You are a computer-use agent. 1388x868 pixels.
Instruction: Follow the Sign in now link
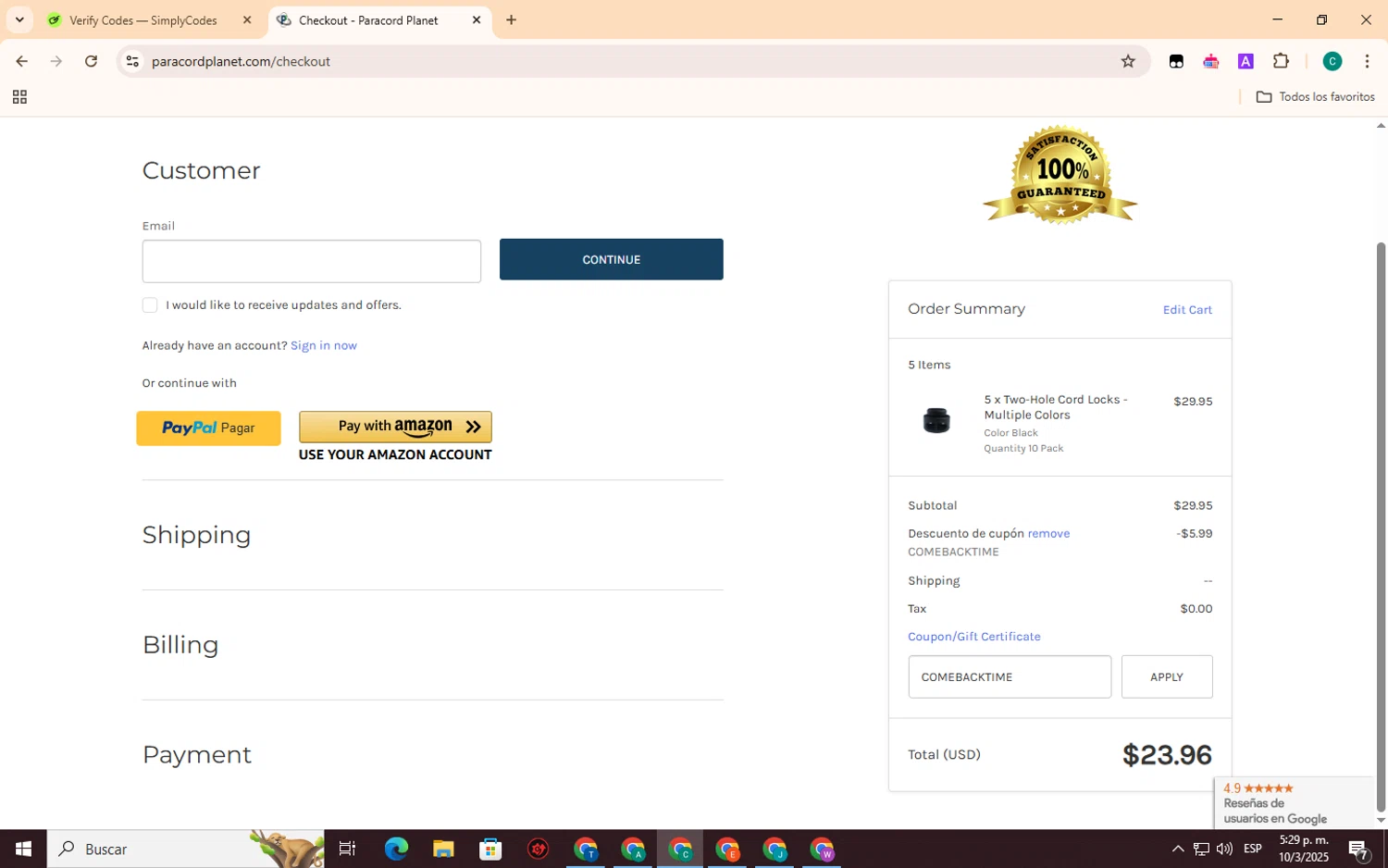(x=323, y=345)
